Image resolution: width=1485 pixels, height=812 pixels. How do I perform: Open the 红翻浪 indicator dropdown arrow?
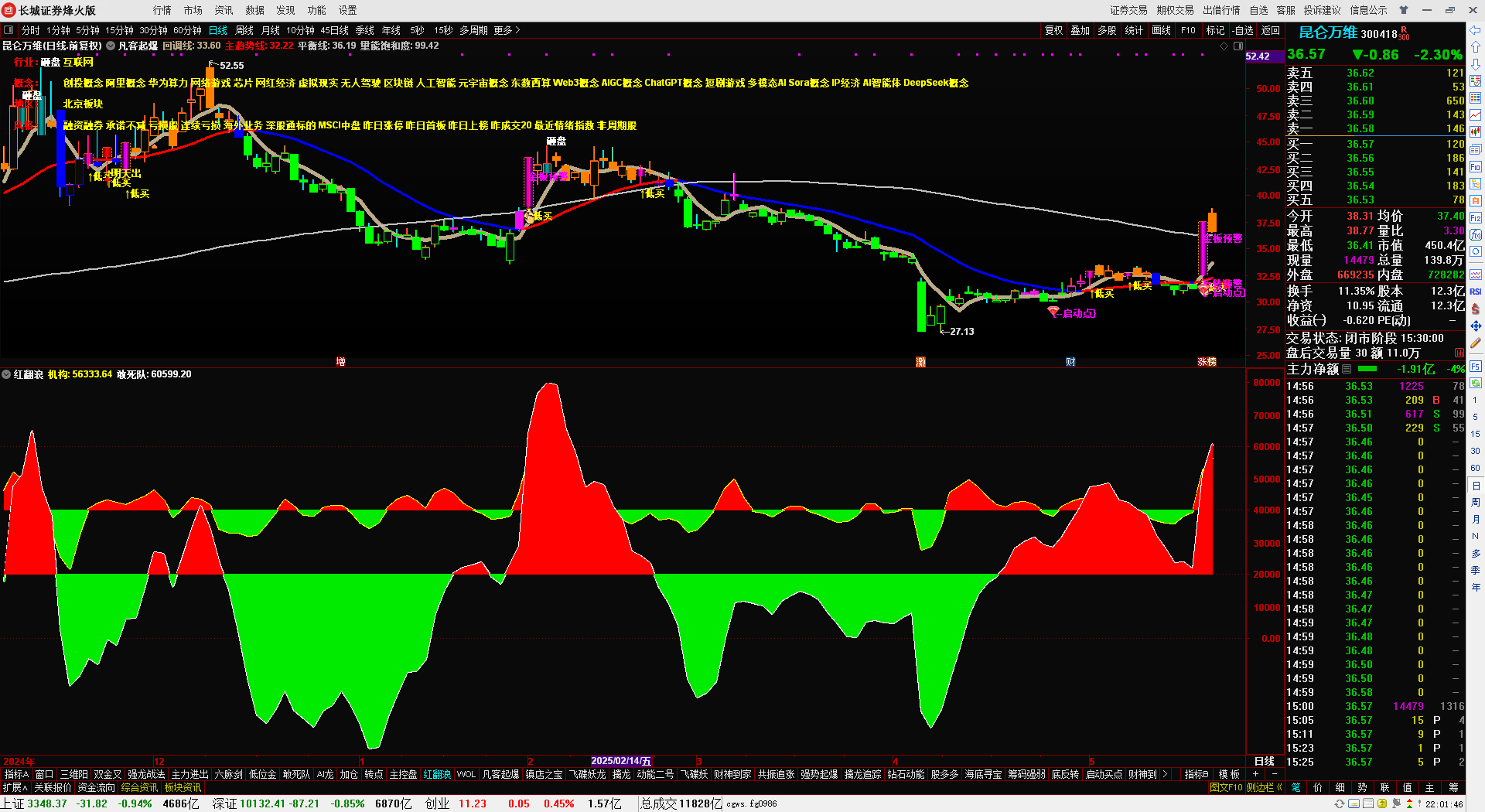pyautogui.click(x=6, y=374)
